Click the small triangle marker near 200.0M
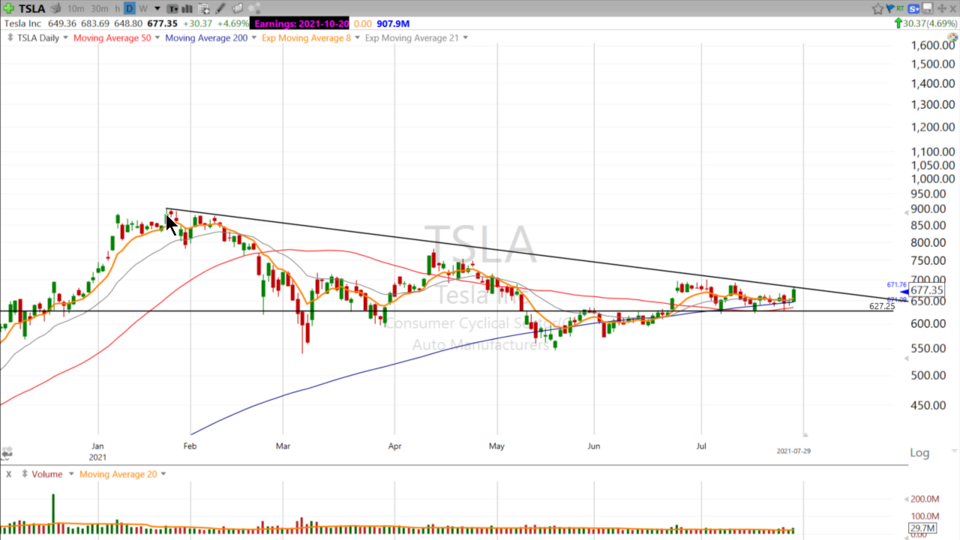 click(906, 499)
